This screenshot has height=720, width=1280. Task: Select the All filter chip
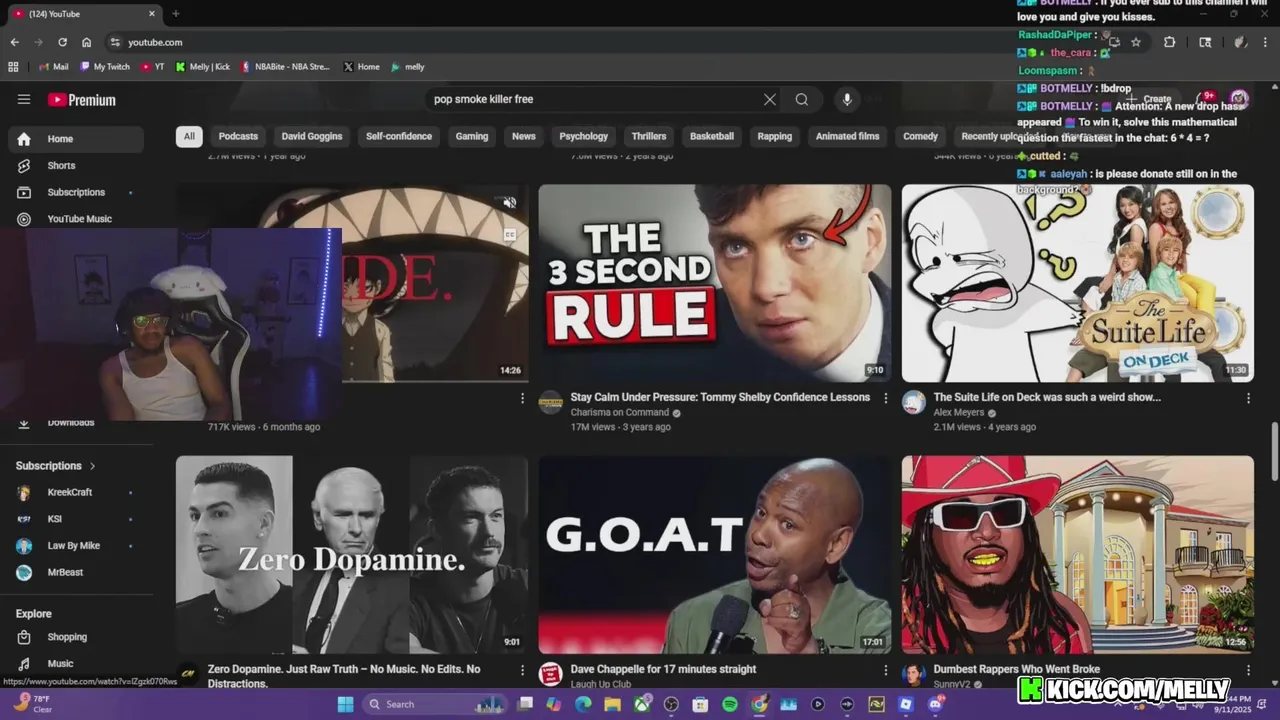click(189, 136)
